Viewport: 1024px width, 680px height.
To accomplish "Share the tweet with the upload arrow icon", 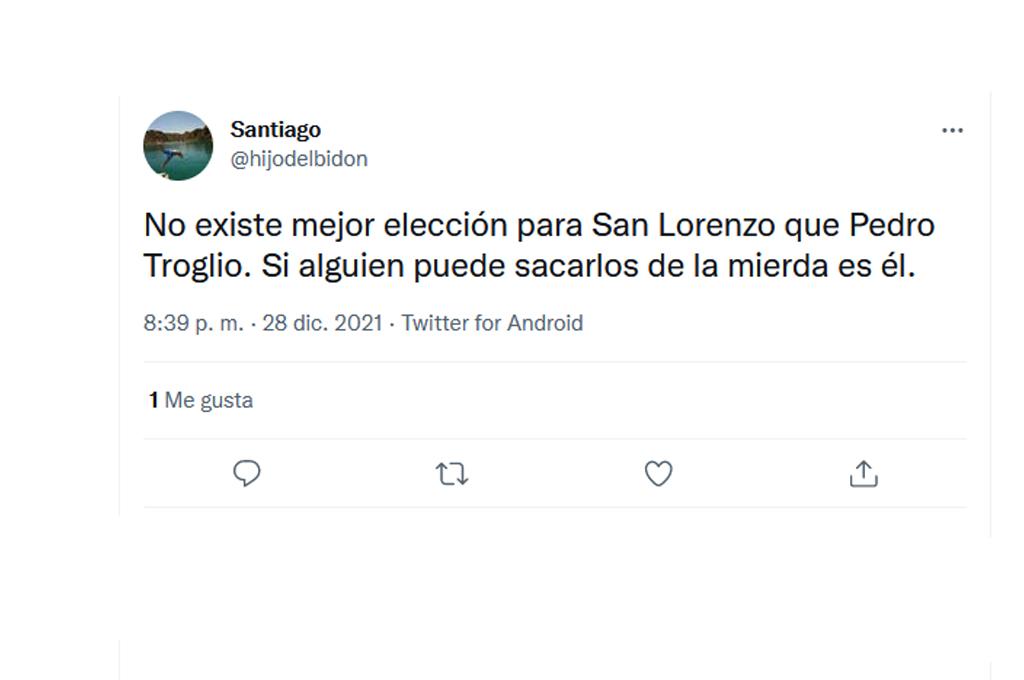I will (x=862, y=473).
